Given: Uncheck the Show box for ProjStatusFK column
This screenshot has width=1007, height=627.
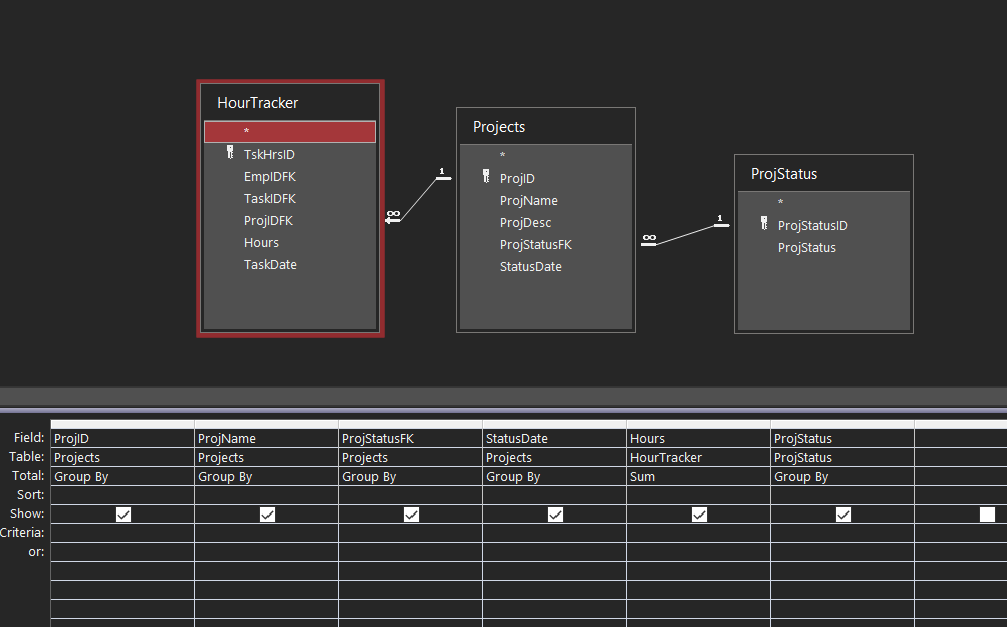Looking at the screenshot, I should tap(411, 515).
